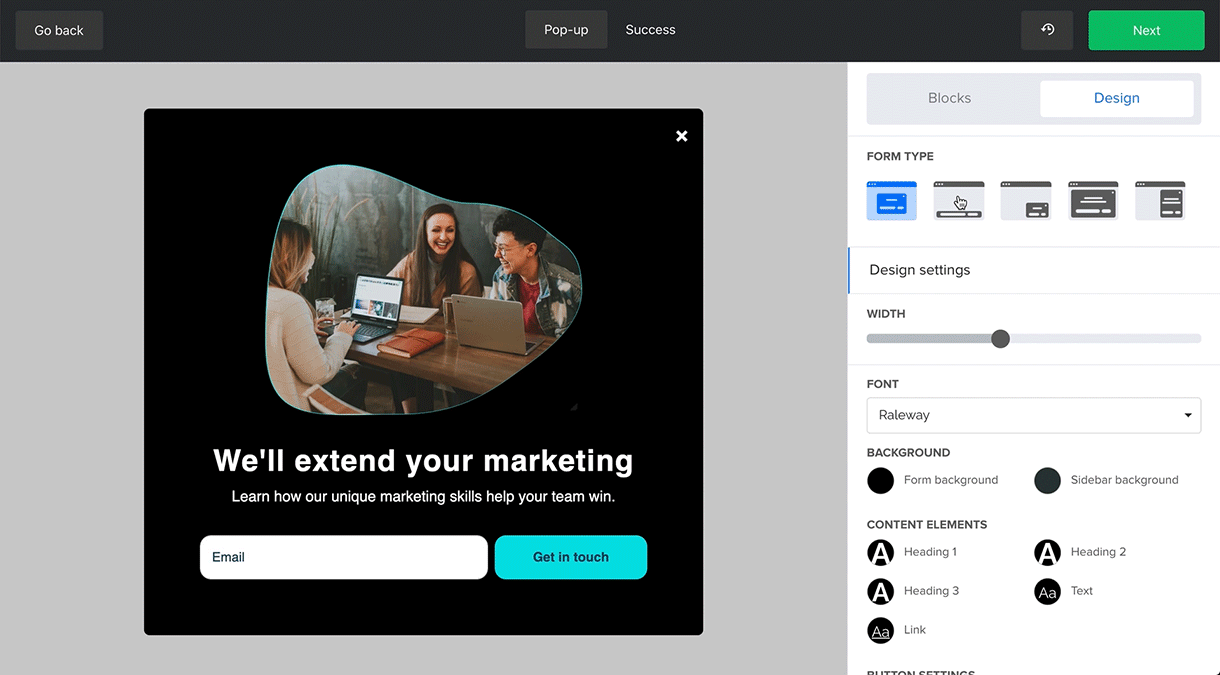Select the fifth form type layout icon
The image size is (1220, 675).
tap(1159, 200)
